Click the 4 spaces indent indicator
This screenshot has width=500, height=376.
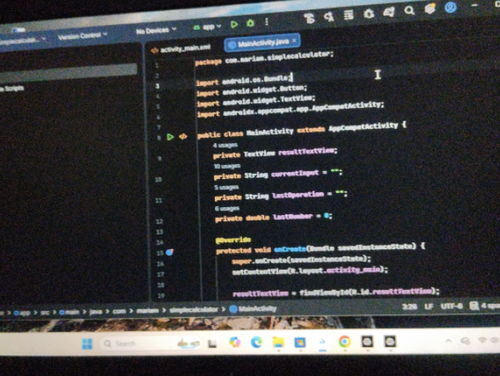pyautogui.click(x=490, y=305)
